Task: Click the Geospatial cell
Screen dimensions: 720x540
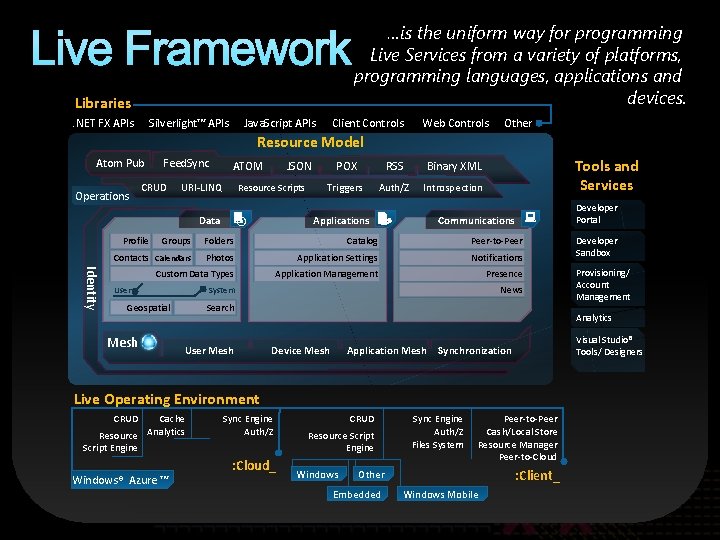Action: [142, 308]
